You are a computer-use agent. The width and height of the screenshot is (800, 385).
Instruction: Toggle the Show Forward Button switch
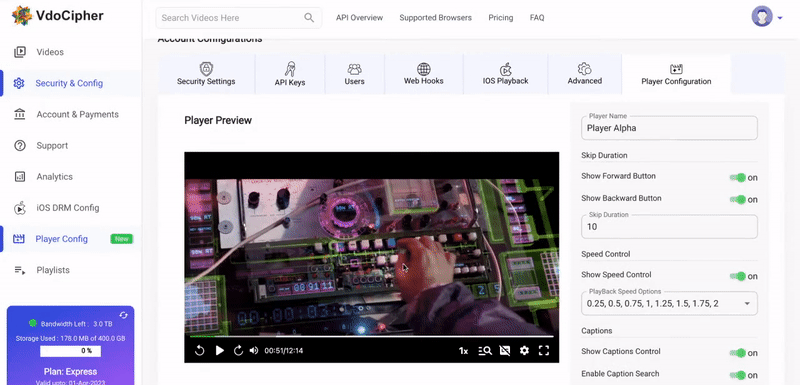[x=738, y=177]
